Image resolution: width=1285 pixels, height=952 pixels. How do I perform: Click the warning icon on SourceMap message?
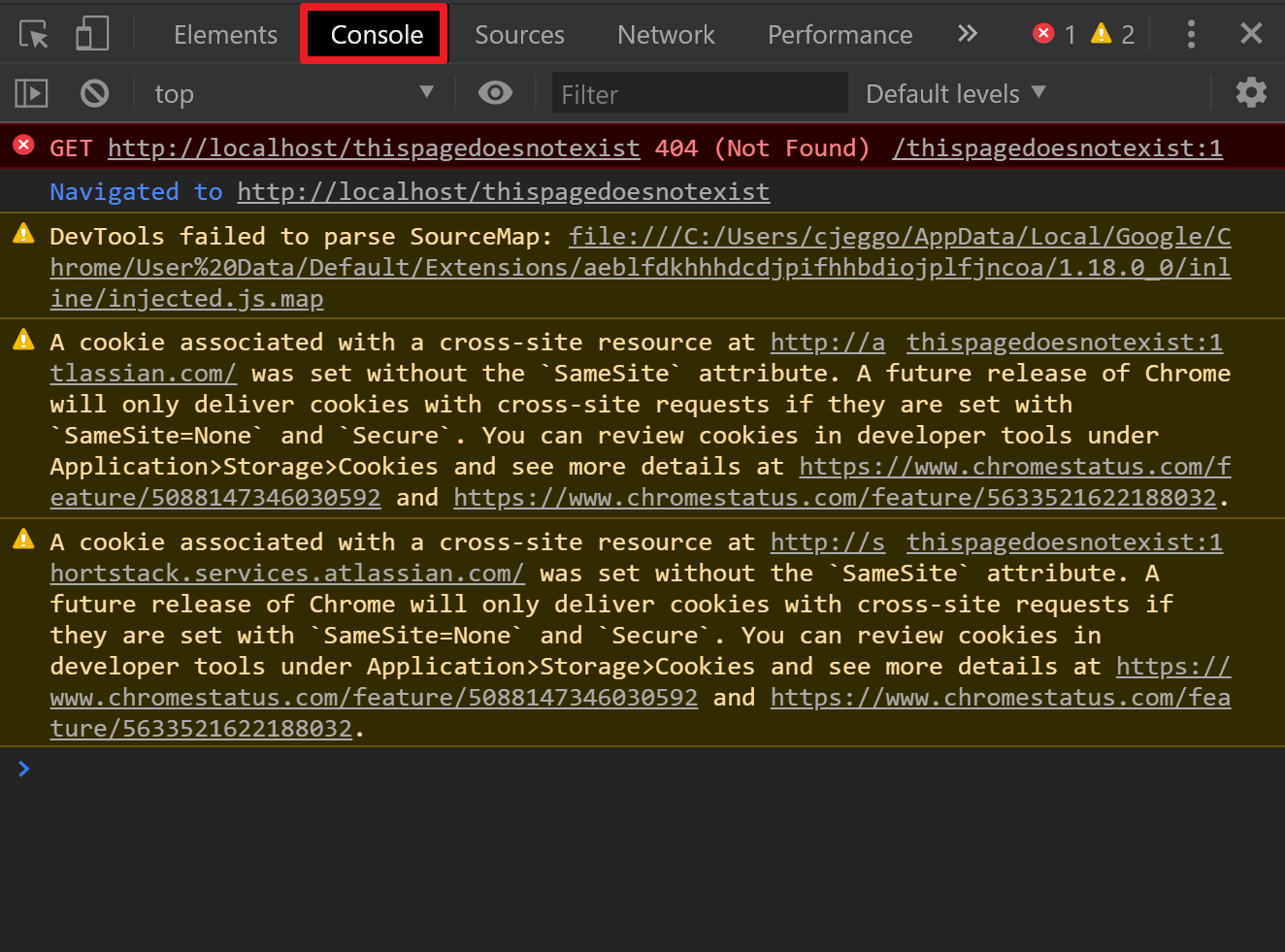pyautogui.click(x=23, y=235)
